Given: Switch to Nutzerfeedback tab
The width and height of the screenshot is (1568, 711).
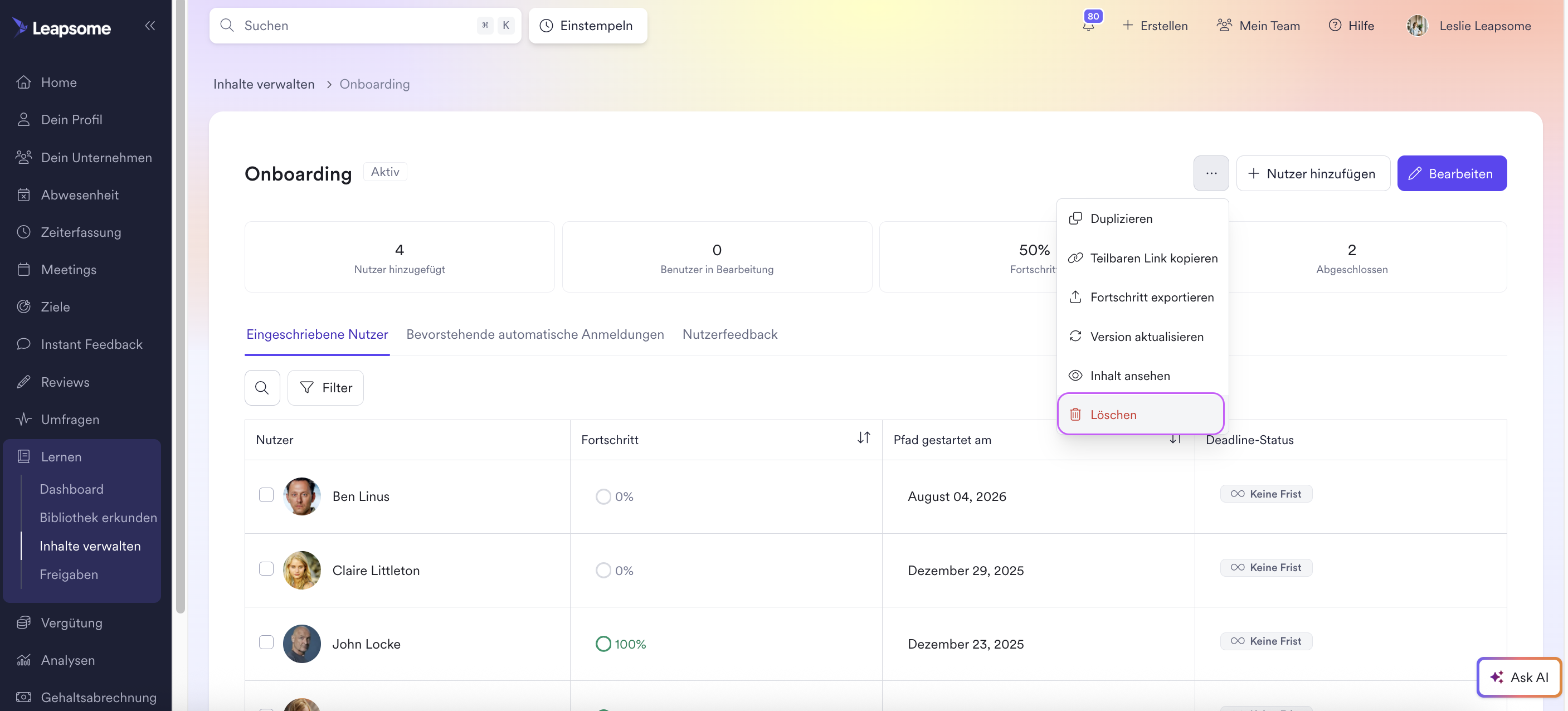Looking at the screenshot, I should [x=730, y=335].
